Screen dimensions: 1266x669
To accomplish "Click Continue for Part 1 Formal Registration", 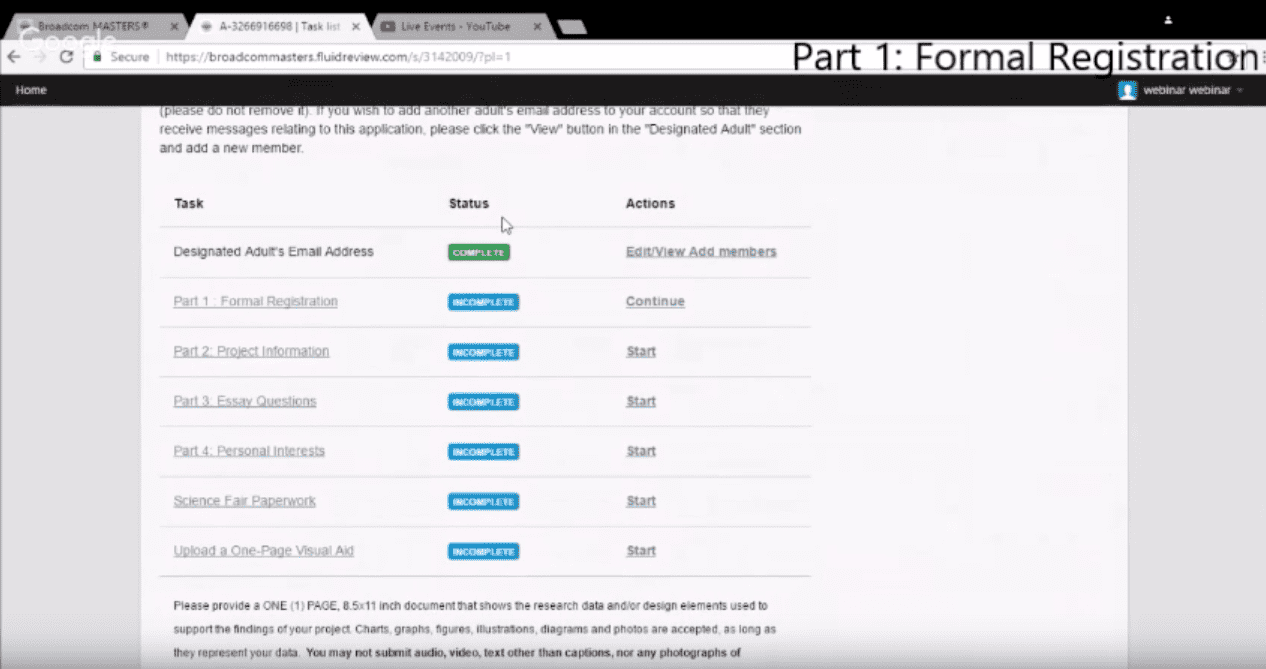I will pyautogui.click(x=655, y=302).
